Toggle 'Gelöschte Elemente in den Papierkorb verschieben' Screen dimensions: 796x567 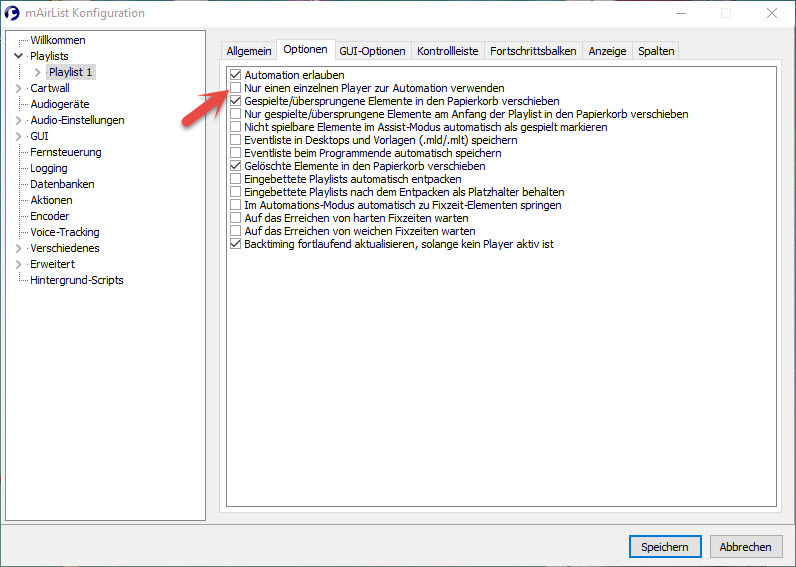[x=235, y=166]
